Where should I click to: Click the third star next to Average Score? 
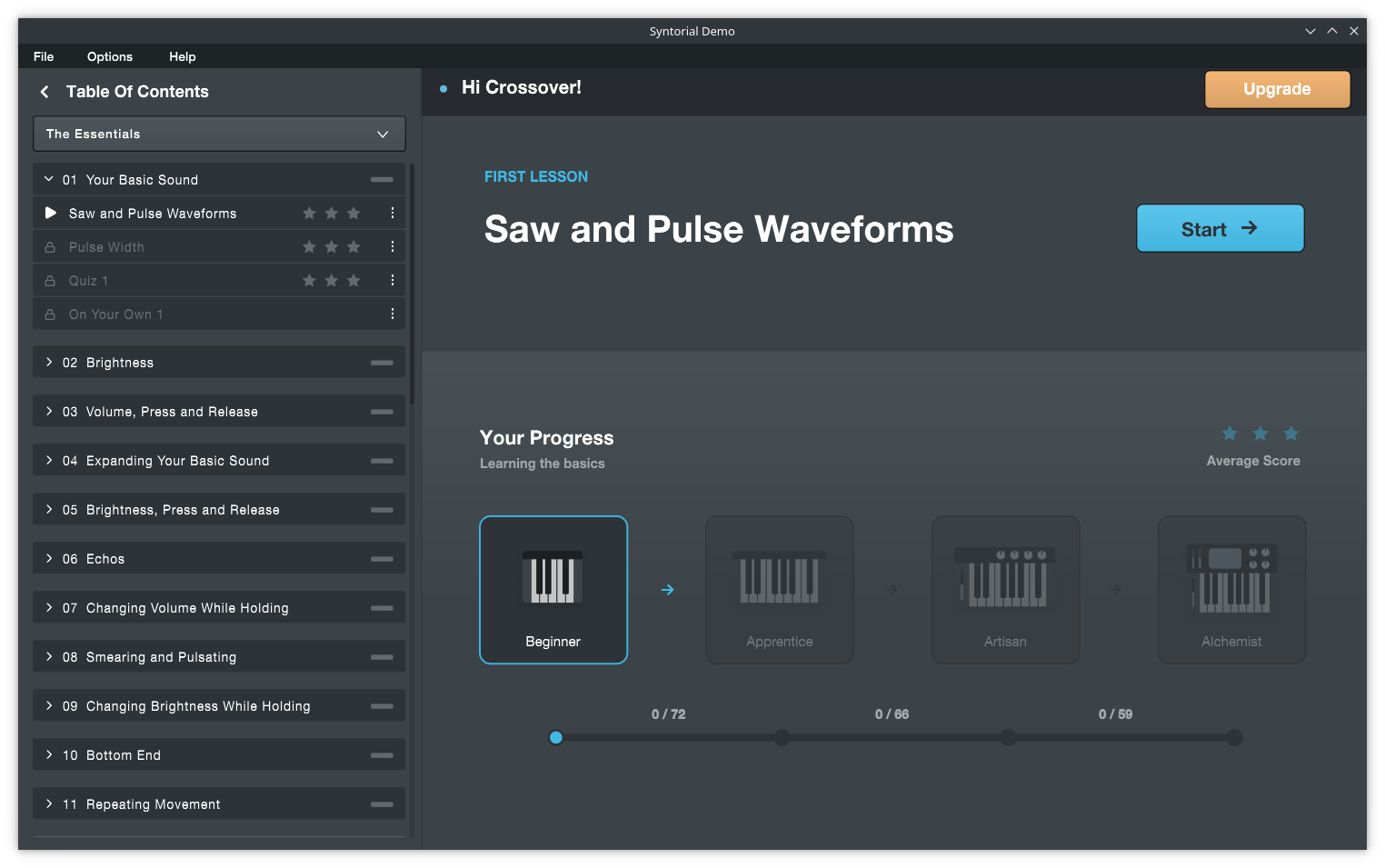pos(1290,434)
